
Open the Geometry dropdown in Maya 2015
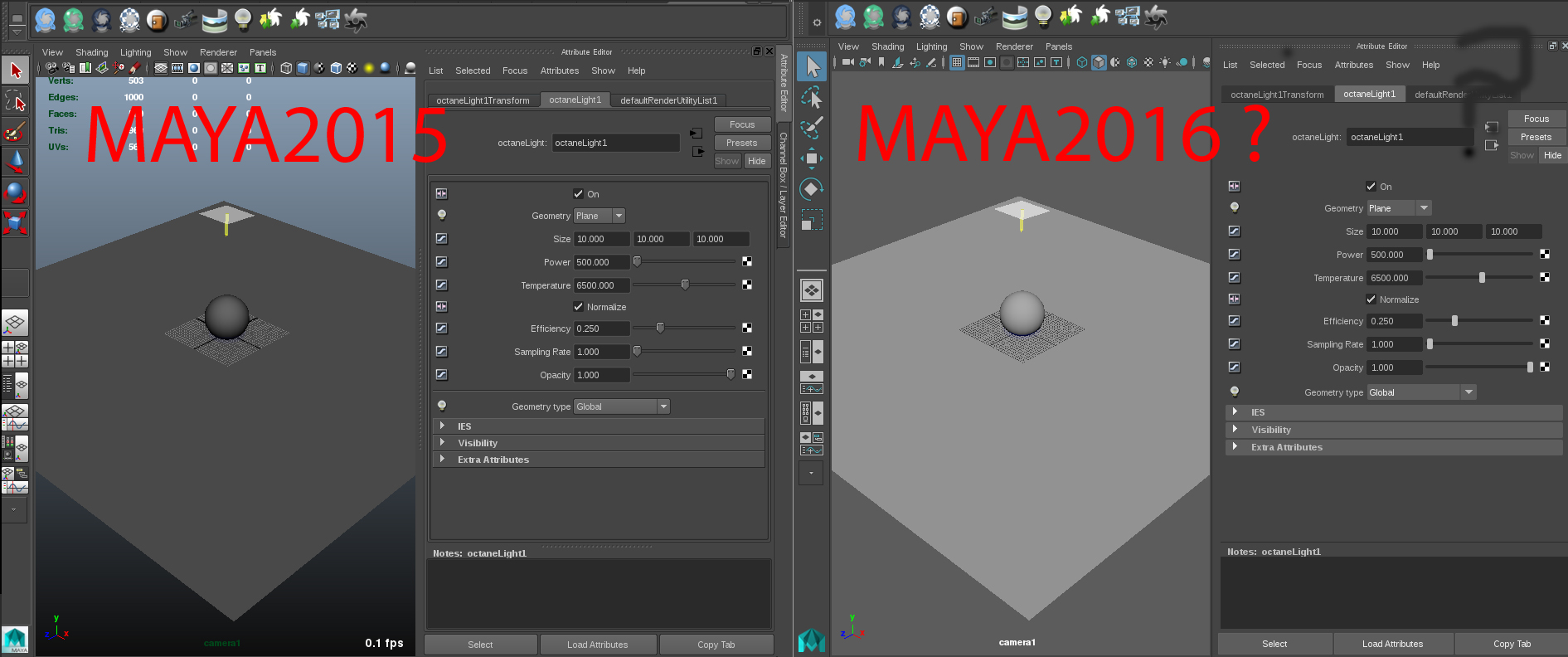pos(600,216)
